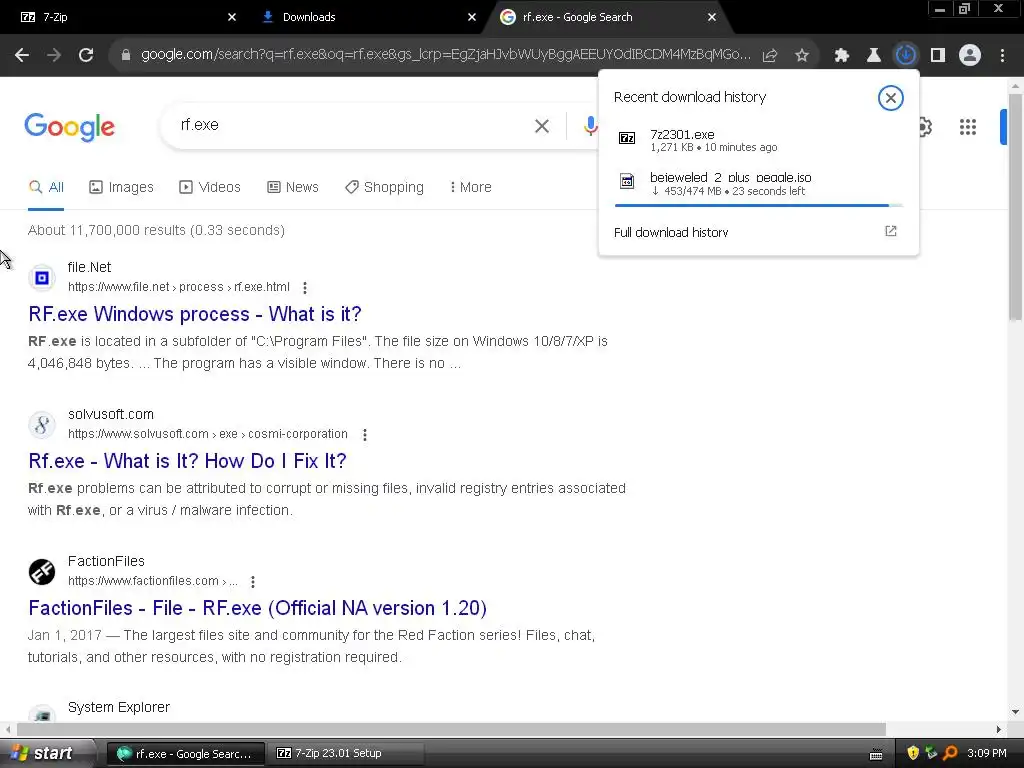Open the side panel icon

[938, 56]
